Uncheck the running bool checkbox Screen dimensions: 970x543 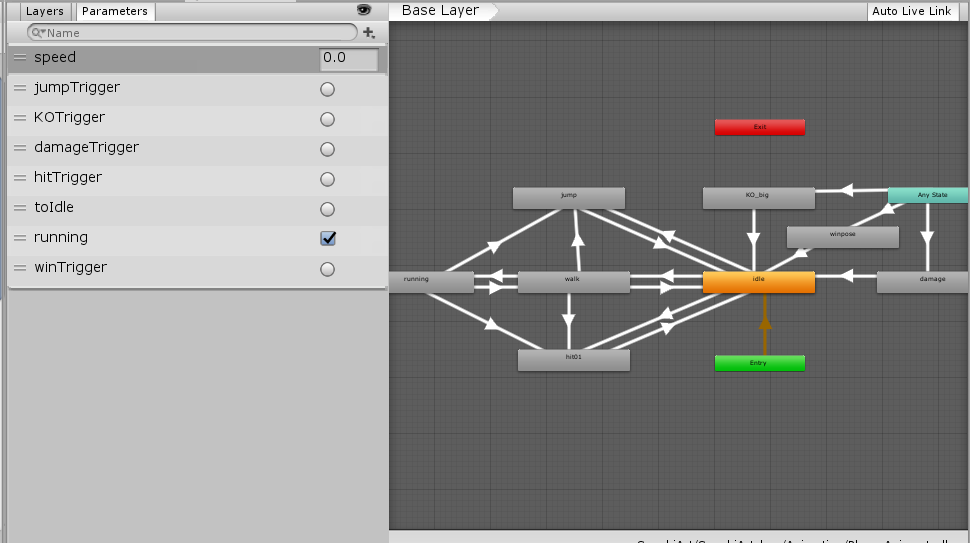pos(327,238)
